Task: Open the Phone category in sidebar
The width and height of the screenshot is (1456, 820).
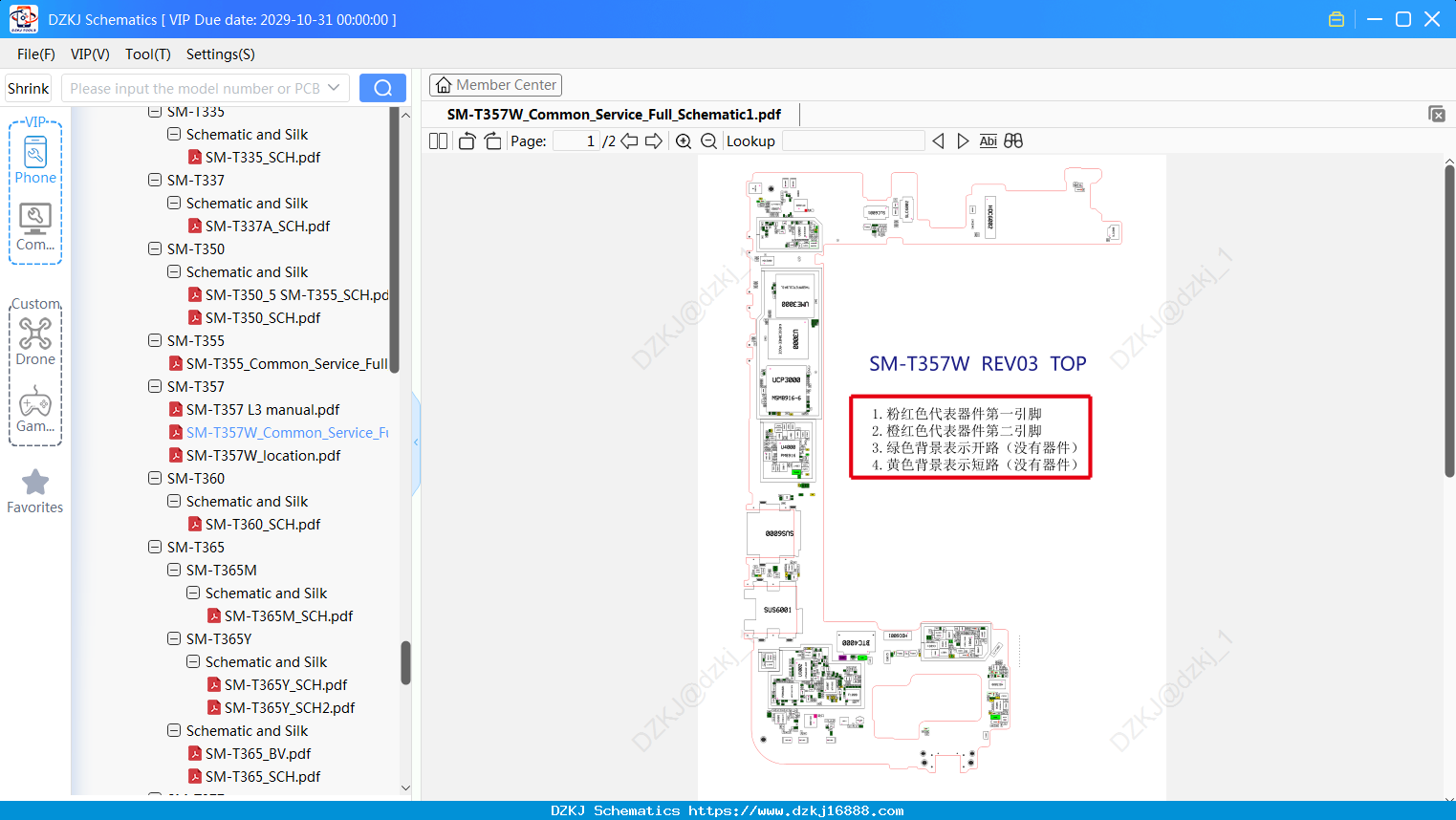Action: click(35, 161)
